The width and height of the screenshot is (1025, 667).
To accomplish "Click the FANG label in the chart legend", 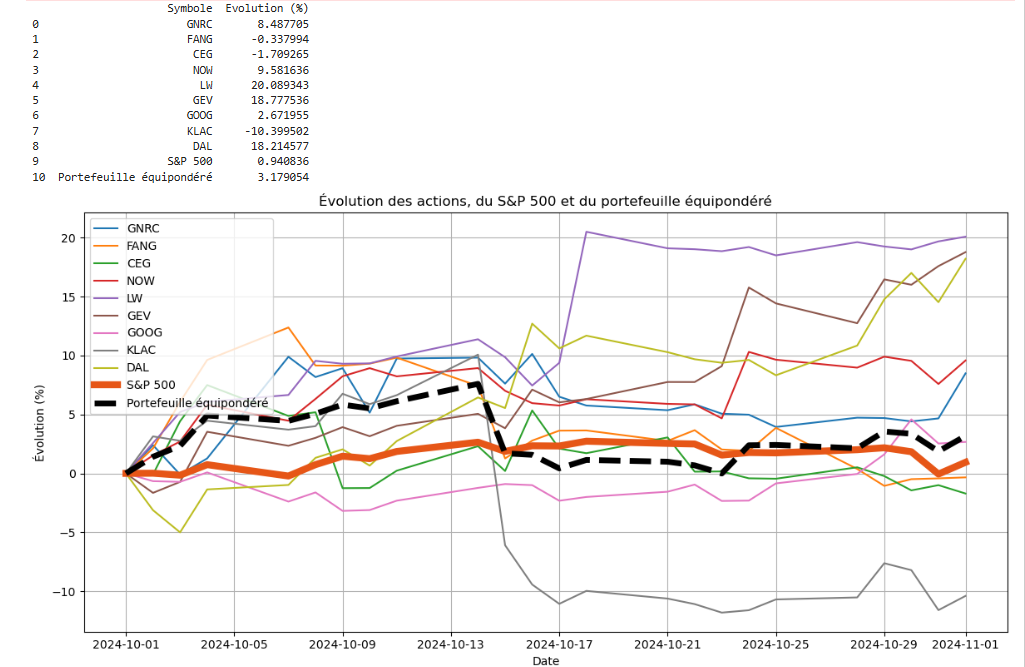I will 142,246.
